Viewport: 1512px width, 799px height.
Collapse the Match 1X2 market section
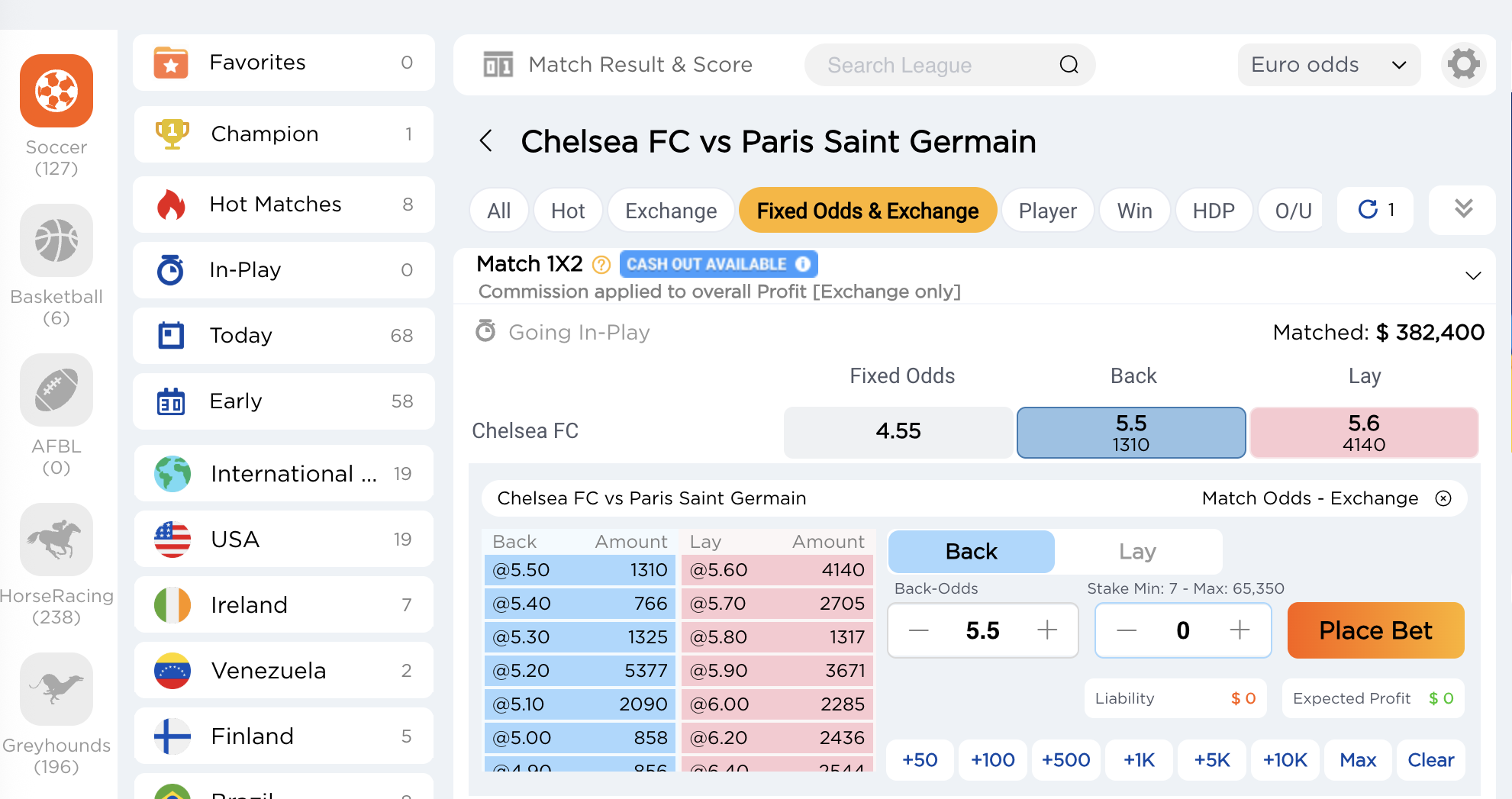tap(1473, 275)
